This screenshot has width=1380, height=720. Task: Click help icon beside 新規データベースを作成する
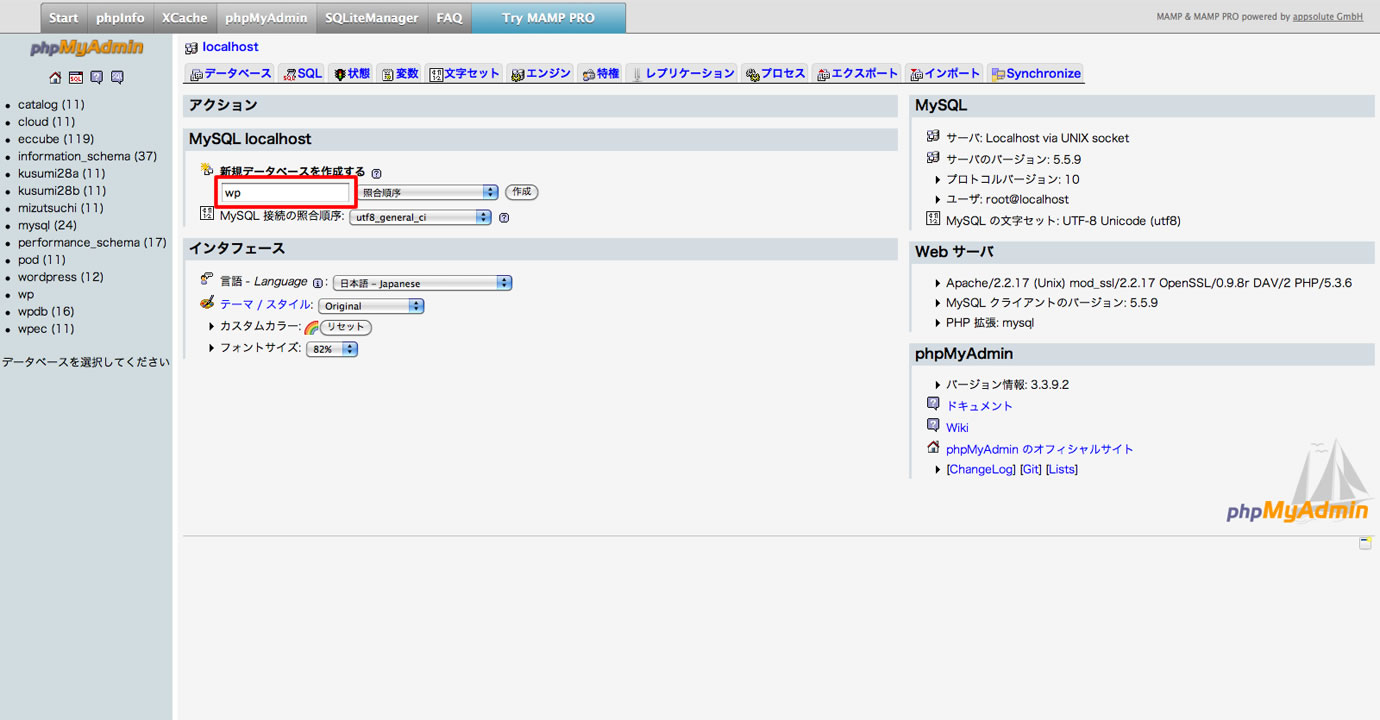tap(377, 173)
